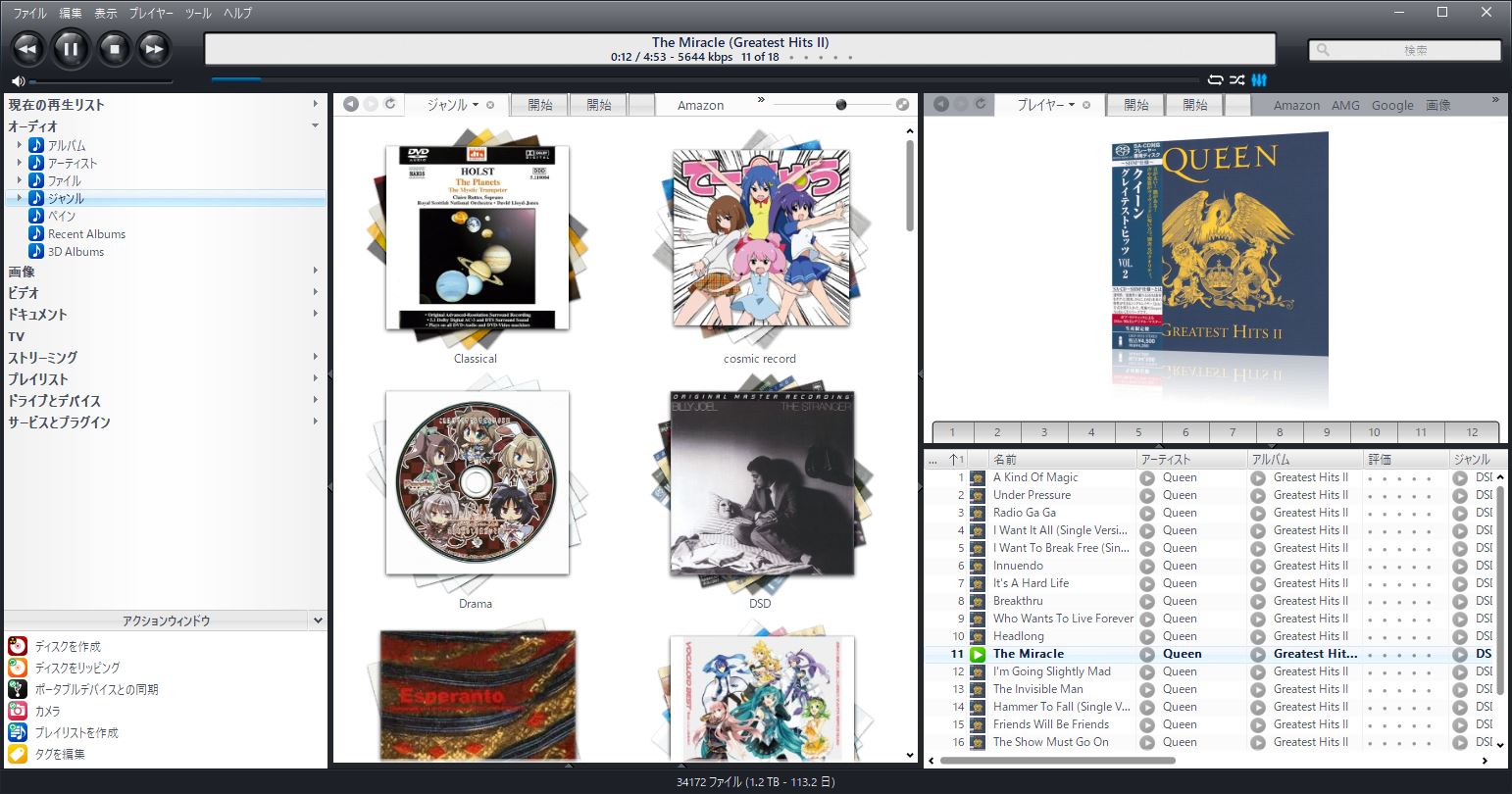Image resolution: width=1512 pixels, height=794 pixels.
Task: Click the search magnifier icon
Action: [1323, 50]
